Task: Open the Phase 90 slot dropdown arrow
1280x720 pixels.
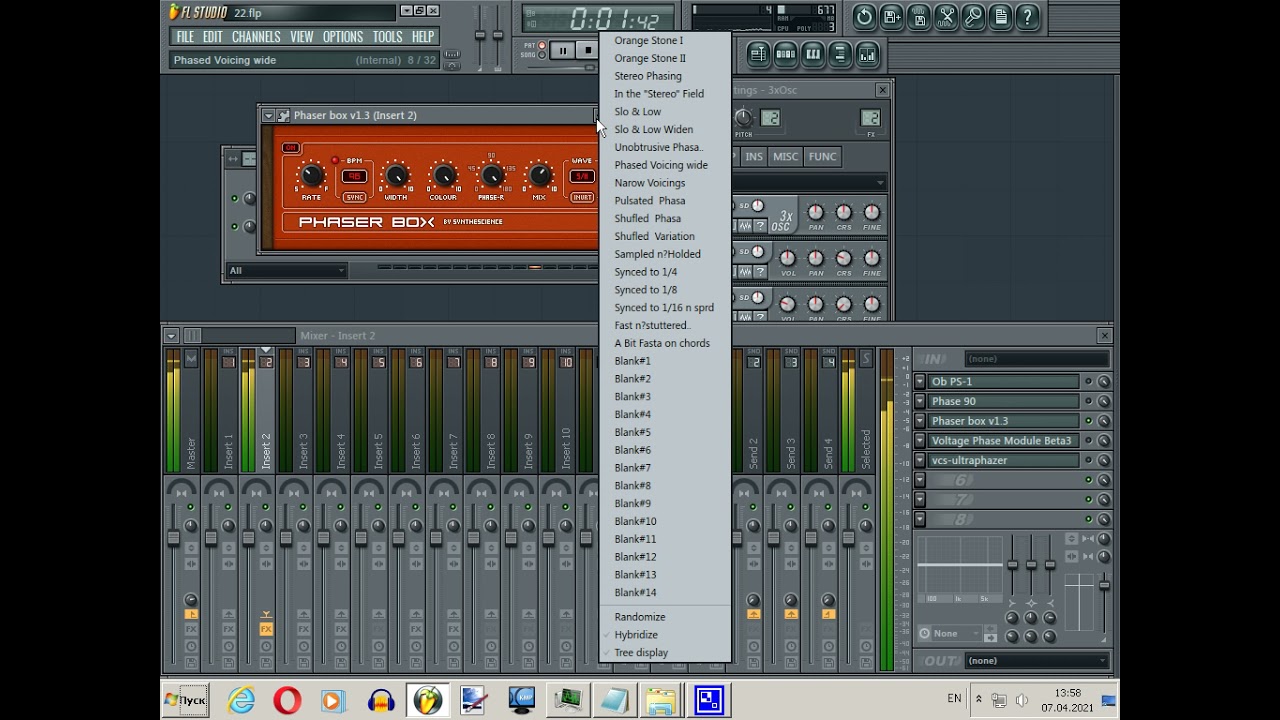Action: coord(920,402)
